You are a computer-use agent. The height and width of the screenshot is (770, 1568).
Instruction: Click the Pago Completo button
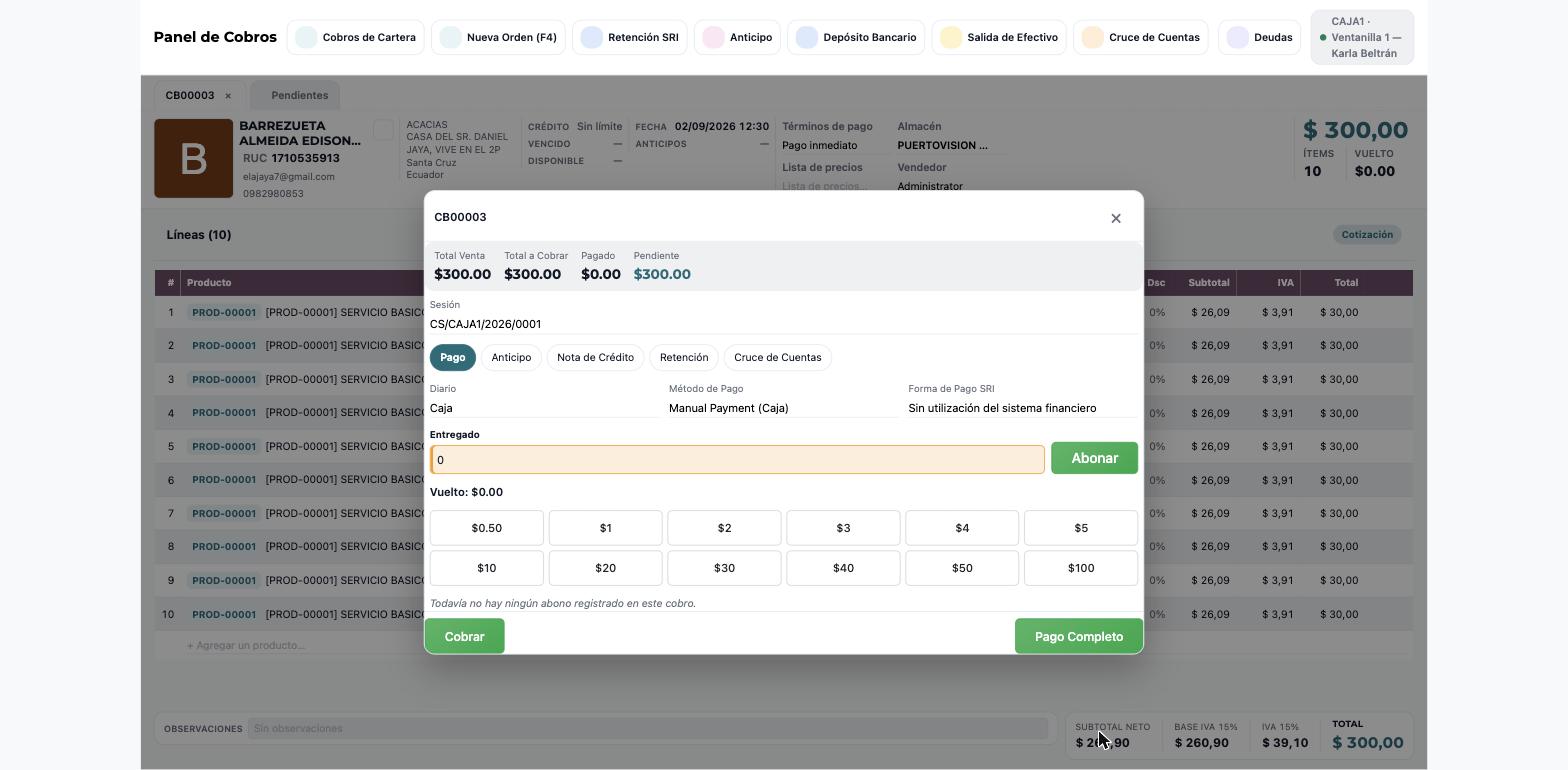pos(1079,636)
